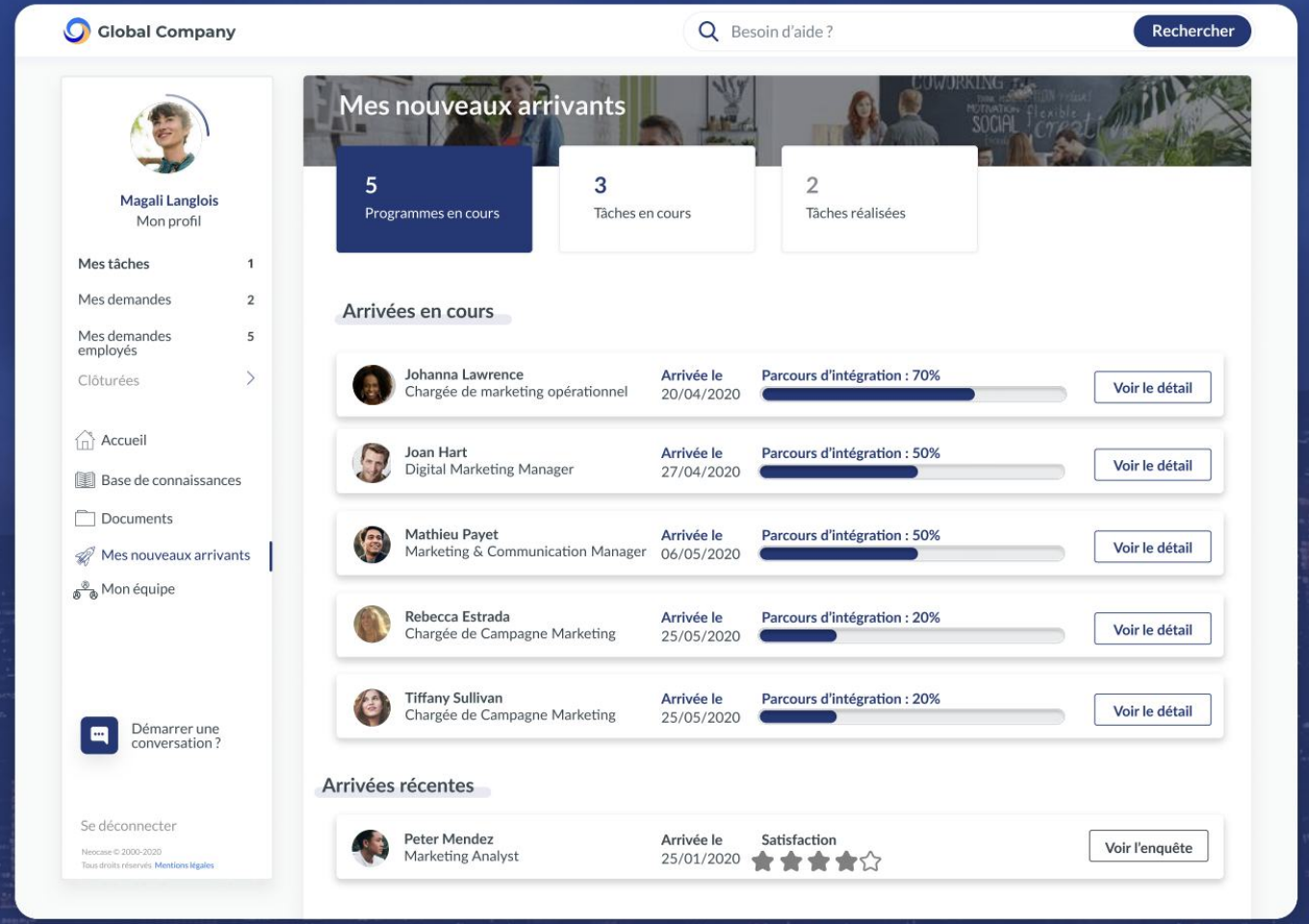Image resolution: width=1309 pixels, height=924 pixels.
Task: Click the fifth empty satisfaction star
Action: coord(871,861)
